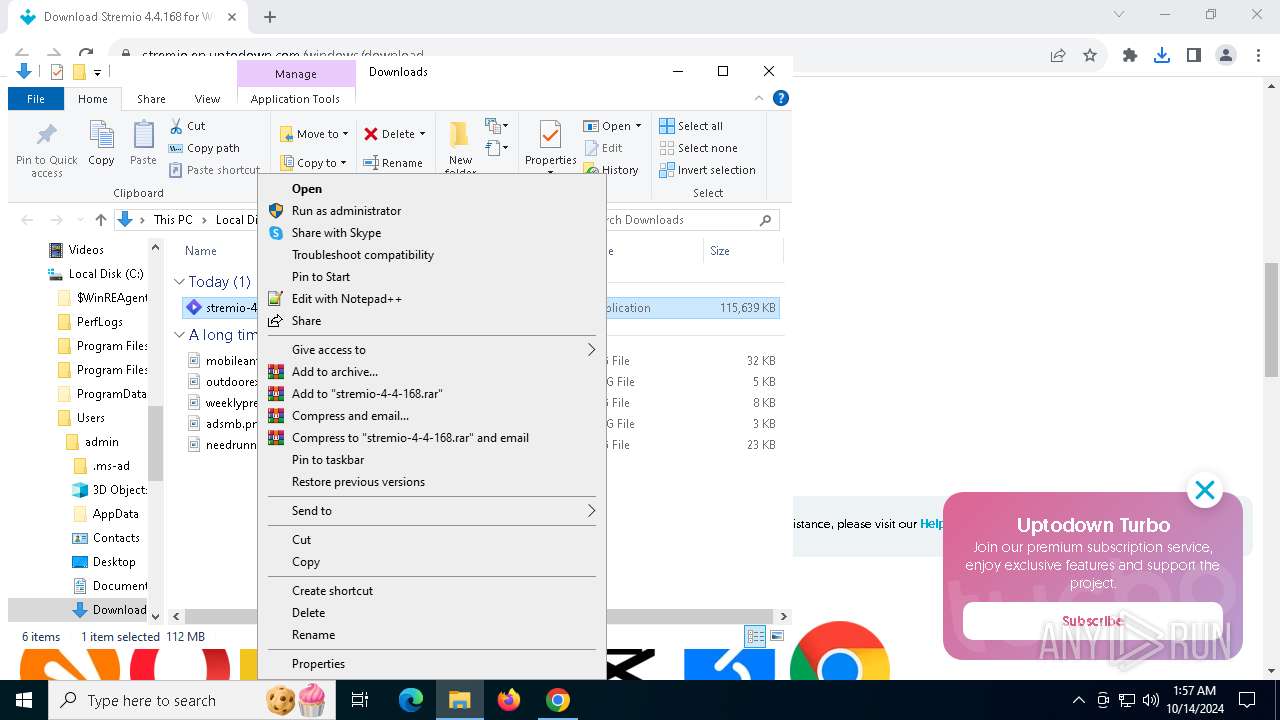Click the Paste ribbon icon
Image resolution: width=1280 pixels, height=720 pixels.
click(x=143, y=143)
